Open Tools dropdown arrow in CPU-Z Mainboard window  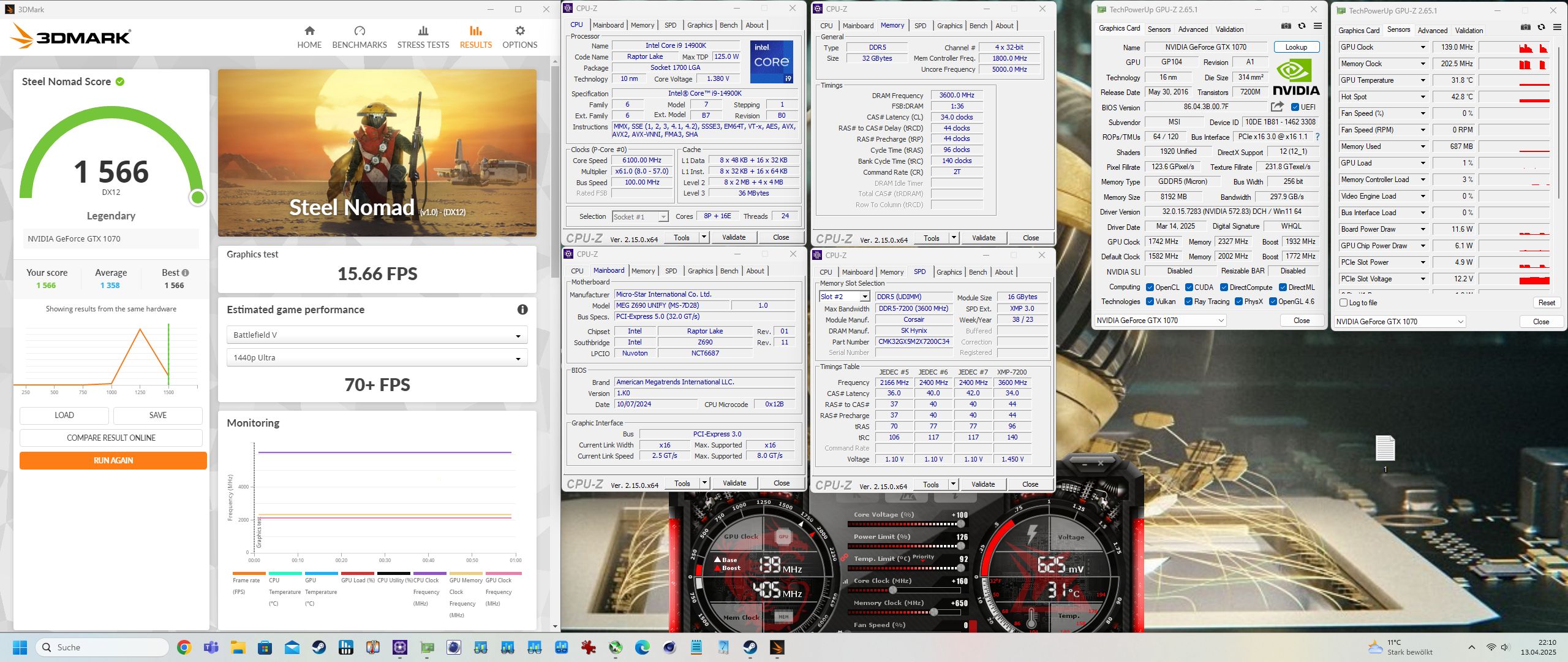(704, 483)
